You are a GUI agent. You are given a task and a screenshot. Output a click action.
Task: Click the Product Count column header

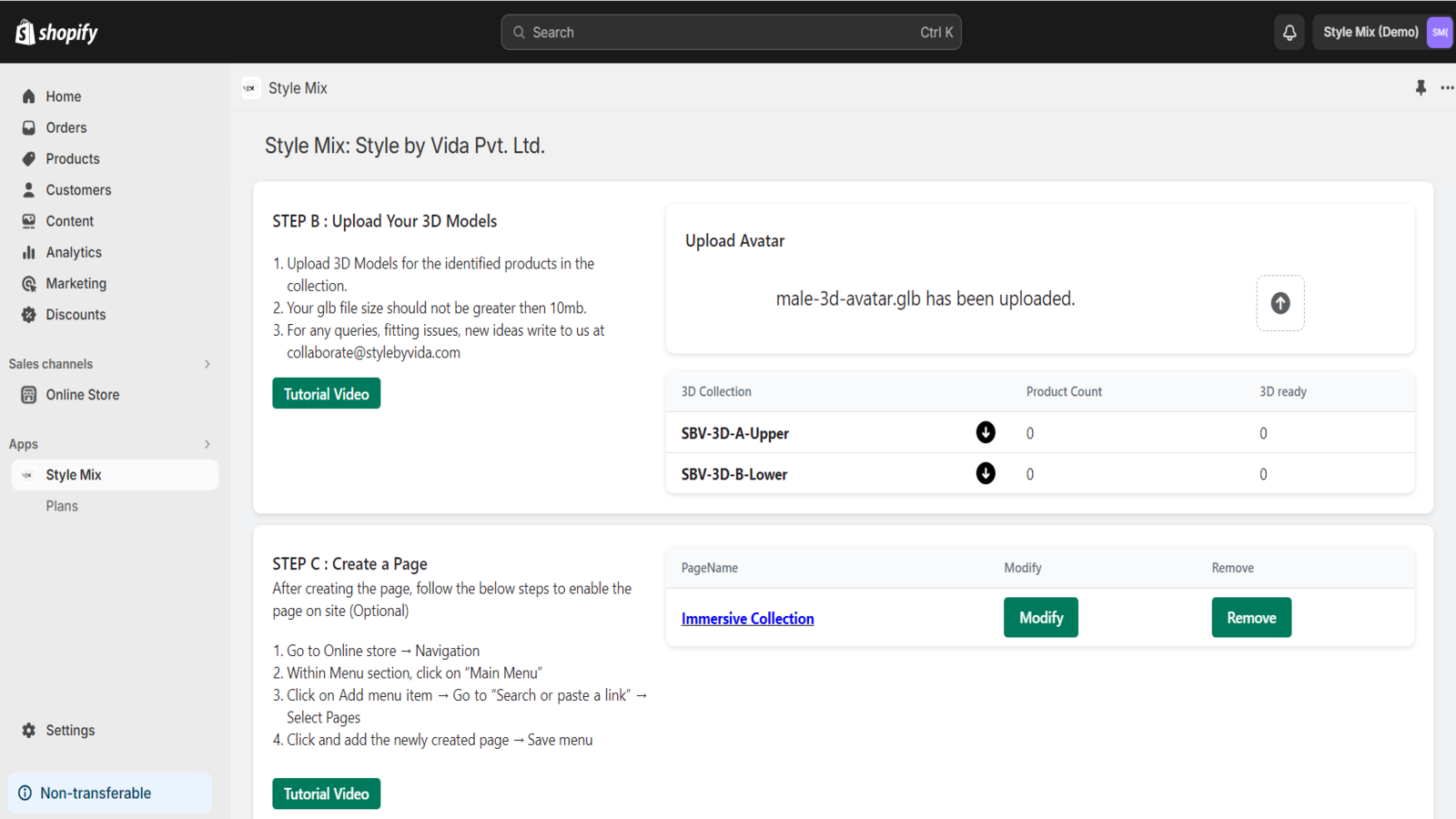pyautogui.click(x=1064, y=392)
